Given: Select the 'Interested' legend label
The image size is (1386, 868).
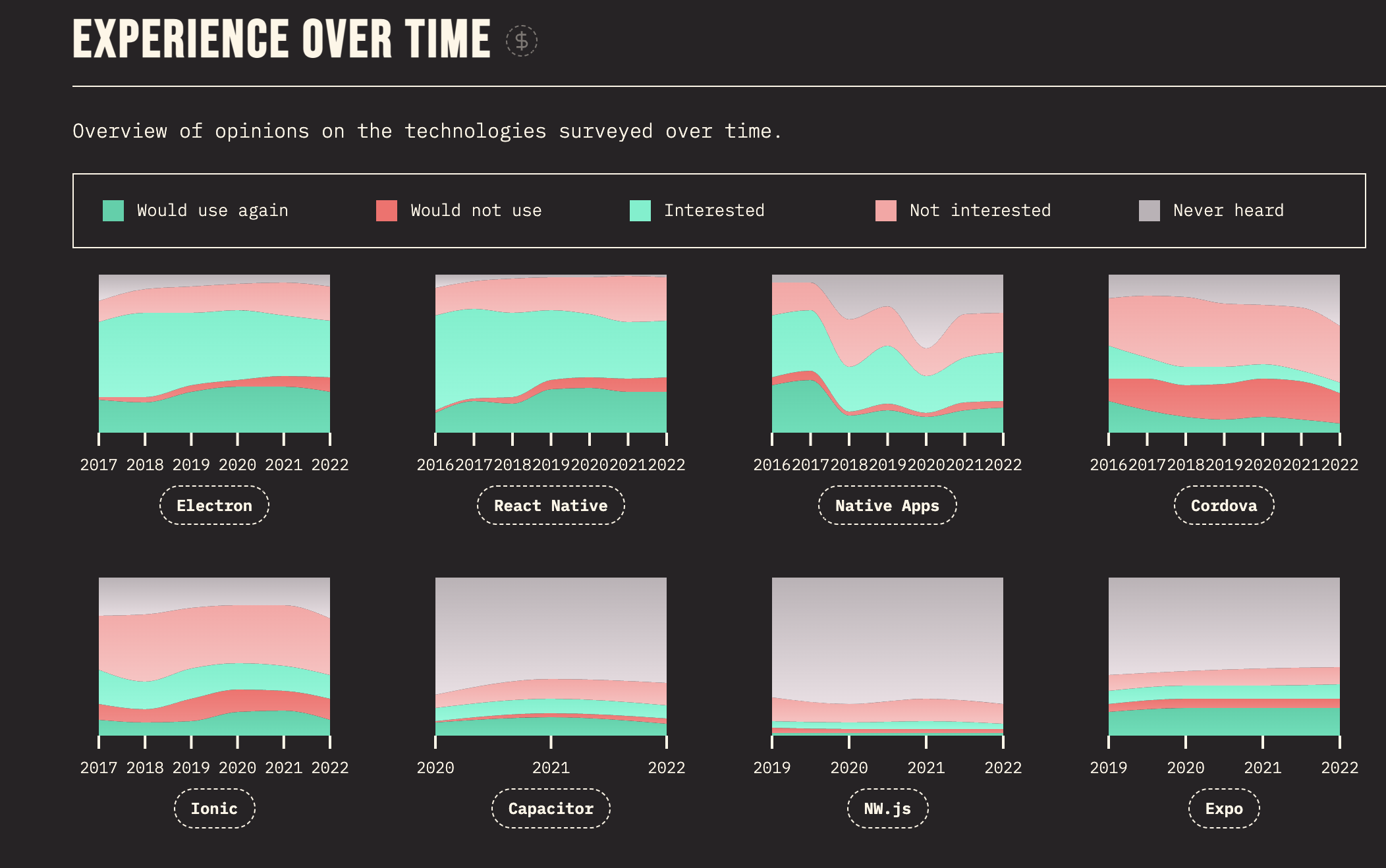Looking at the screenshot, I should point(714,211).
